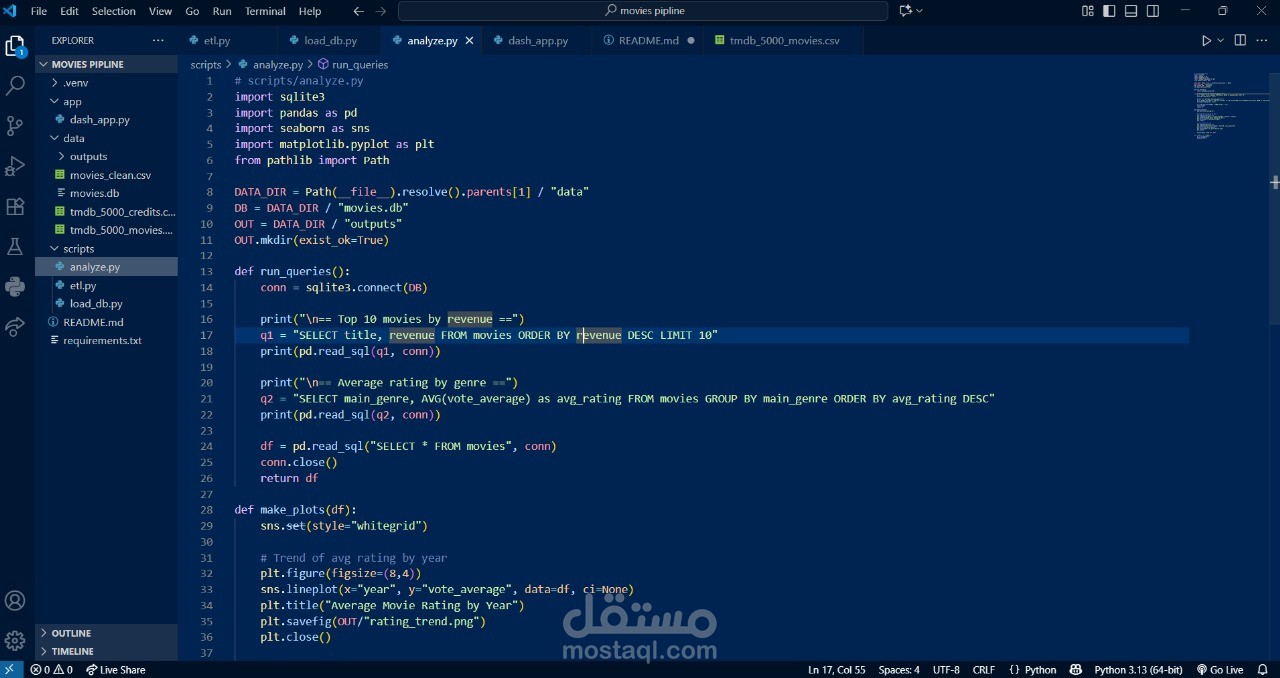Image resolution: width=1280 pixels, height=678 pixels.
Task: Click the Spaces: 4 indentation selector
Action: click(899, 670)
